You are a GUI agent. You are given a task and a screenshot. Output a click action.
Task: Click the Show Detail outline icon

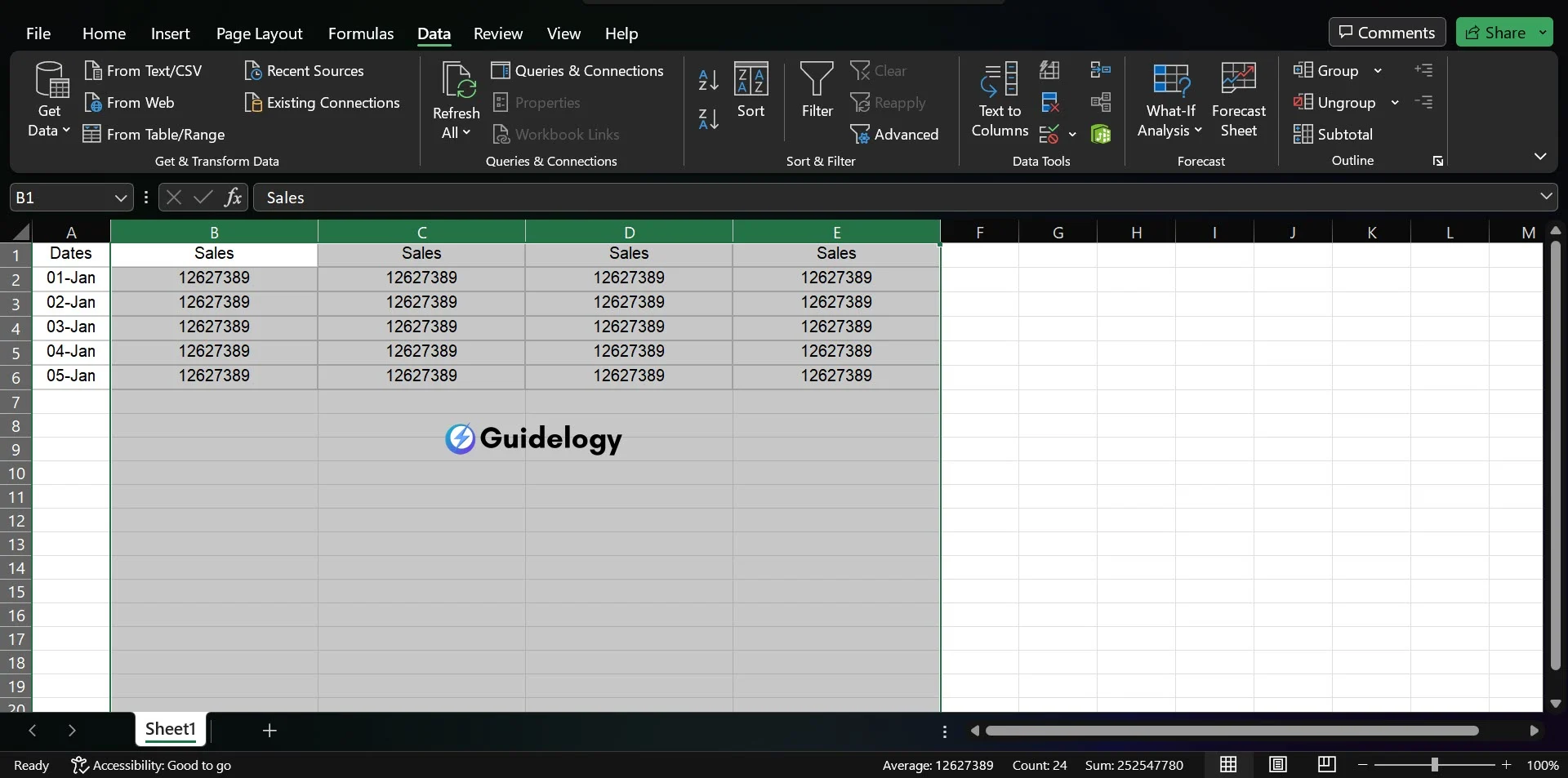(1423, 70)
